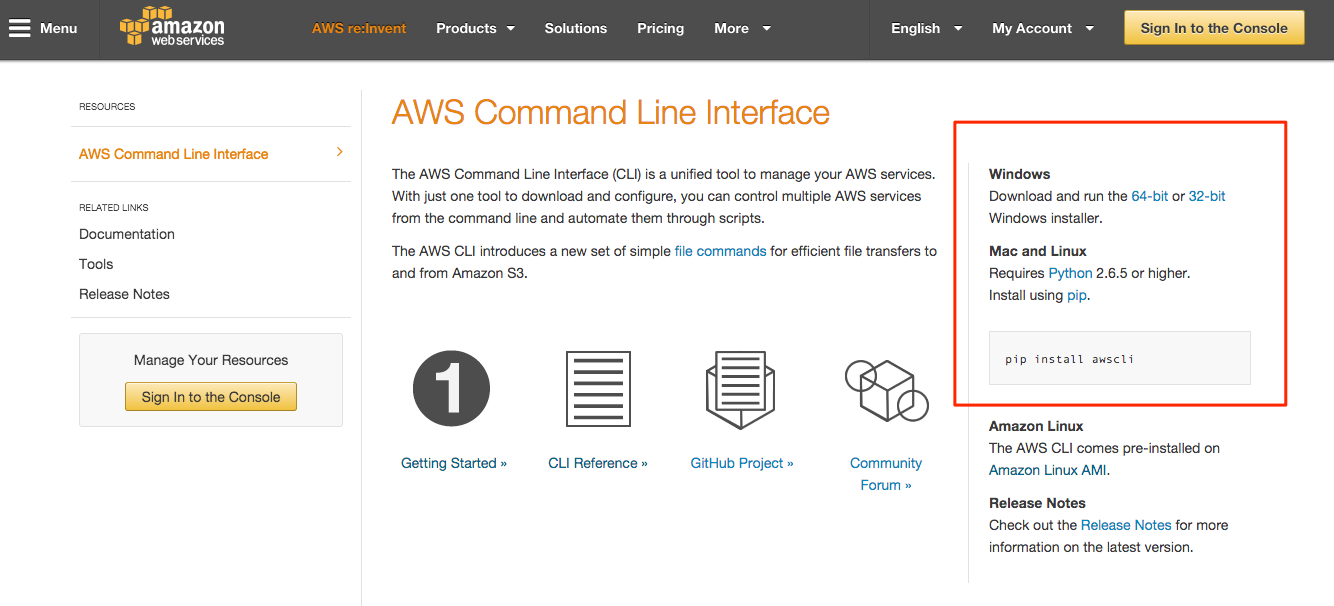Click the AWS Command Line Interface sidebar chevron
Screen dimensions: 1334x606
(340, 152)
